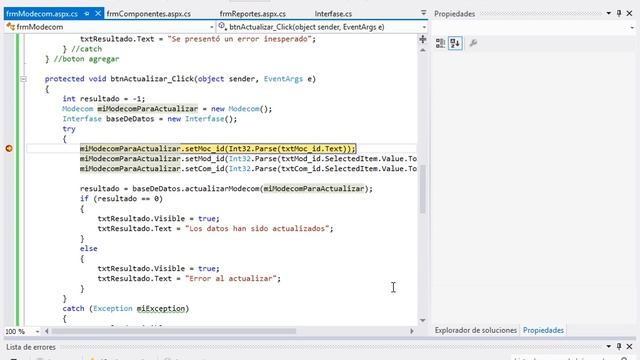Select Alphabetical sort in Propiedades panel

(x=455, y=43)
